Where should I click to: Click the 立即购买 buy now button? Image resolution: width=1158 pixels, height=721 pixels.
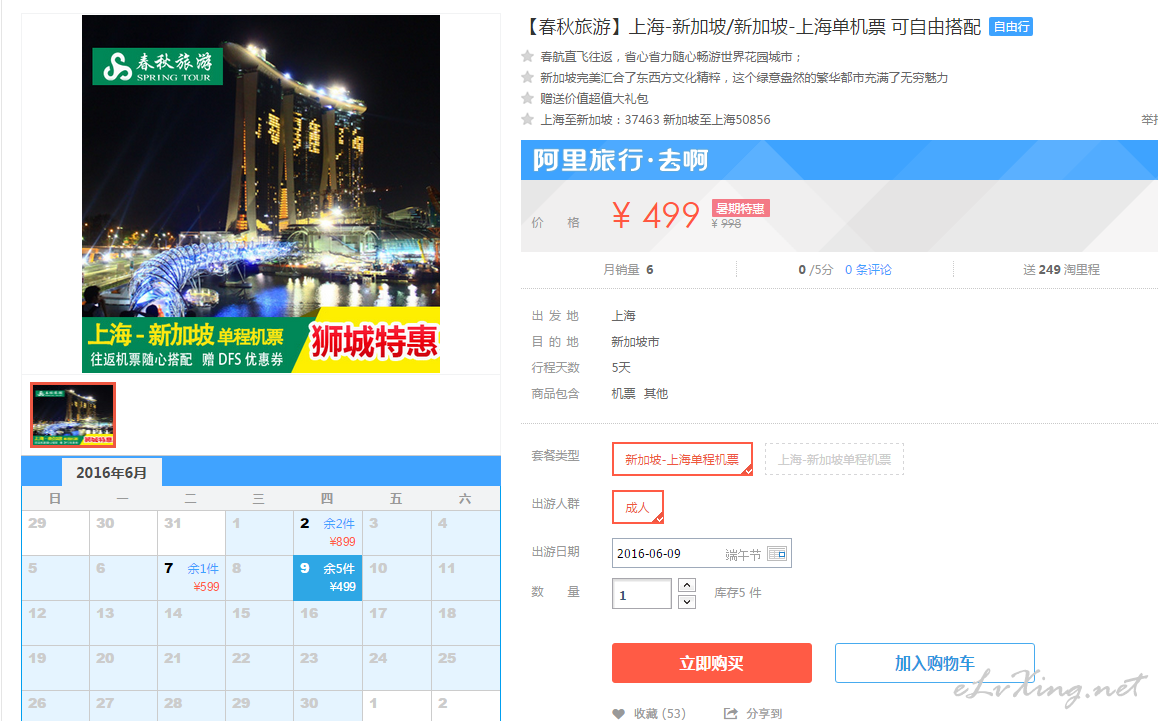711,663
